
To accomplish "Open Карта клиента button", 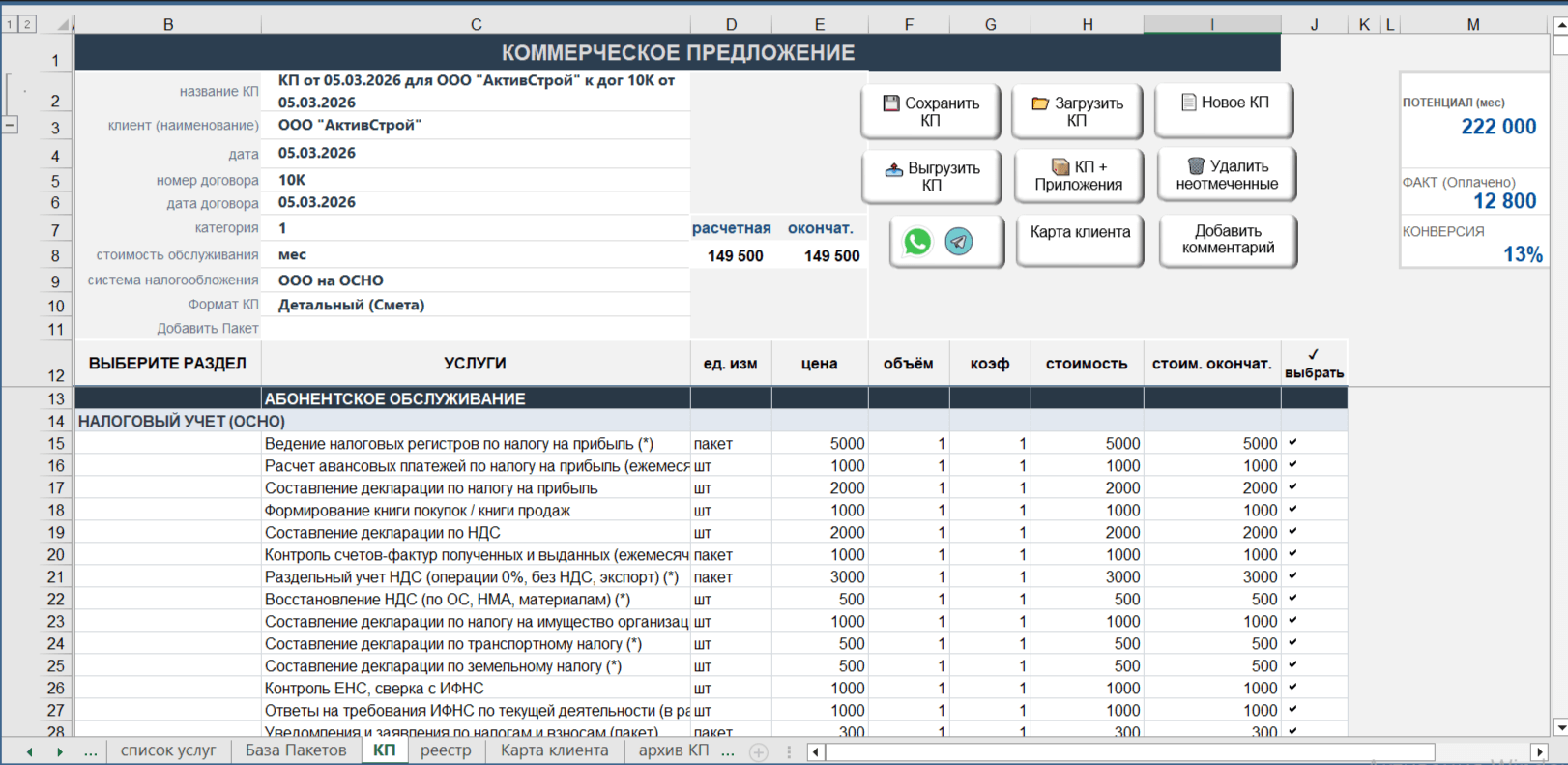I will tap(1080, 240).
